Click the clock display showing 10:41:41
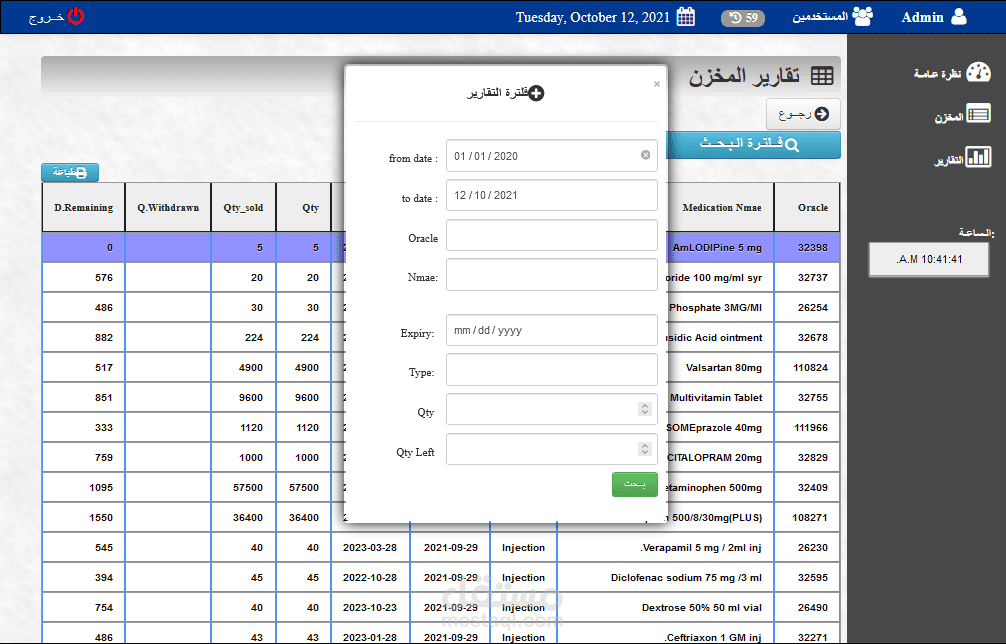Image resolution: width=1006 pixels, height=644 pixels. (929, 259)
